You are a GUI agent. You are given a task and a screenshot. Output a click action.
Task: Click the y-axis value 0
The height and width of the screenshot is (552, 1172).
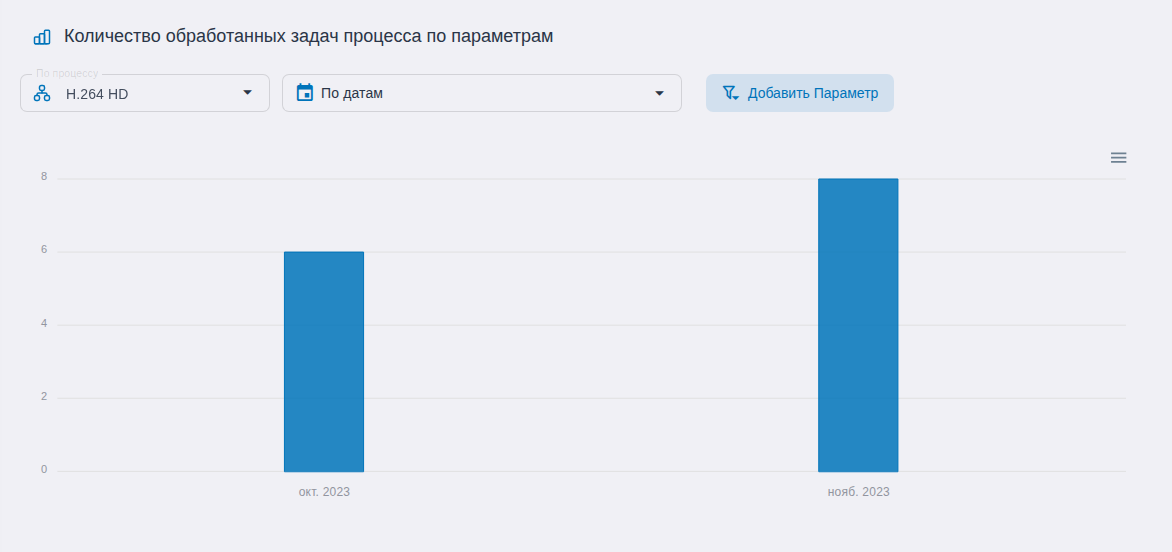click(44, 470)
